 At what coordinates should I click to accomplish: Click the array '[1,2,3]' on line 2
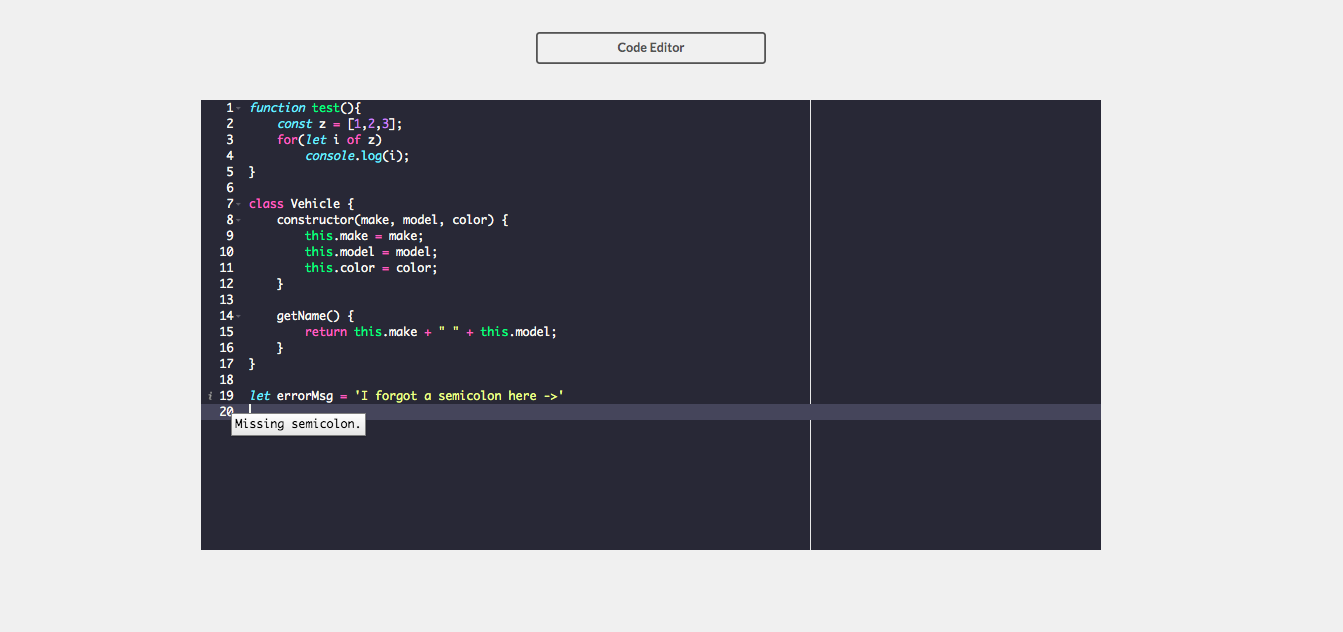point(372,124)
